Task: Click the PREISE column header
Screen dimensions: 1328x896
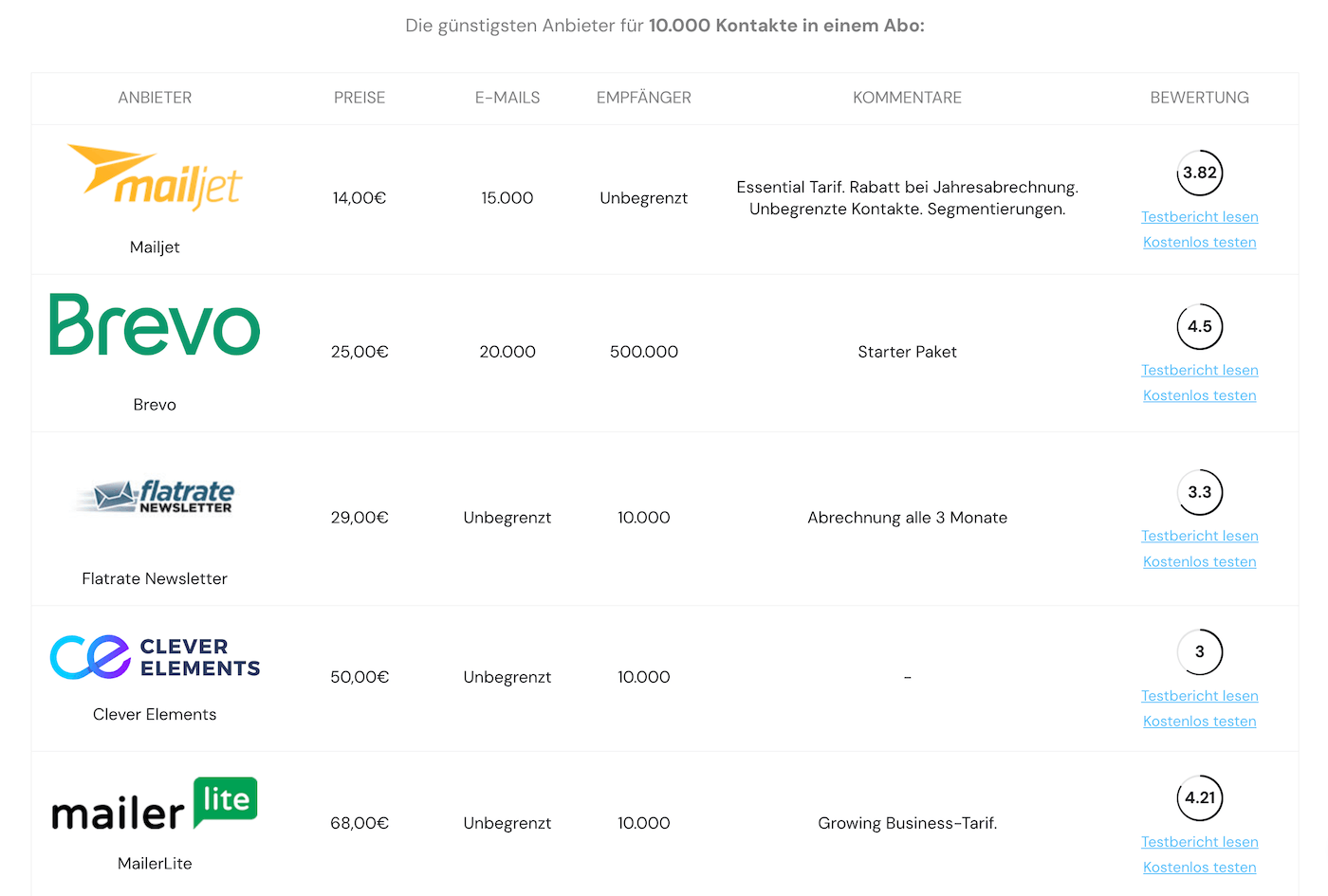Action: pyautogui.click(x=360, y=98)
